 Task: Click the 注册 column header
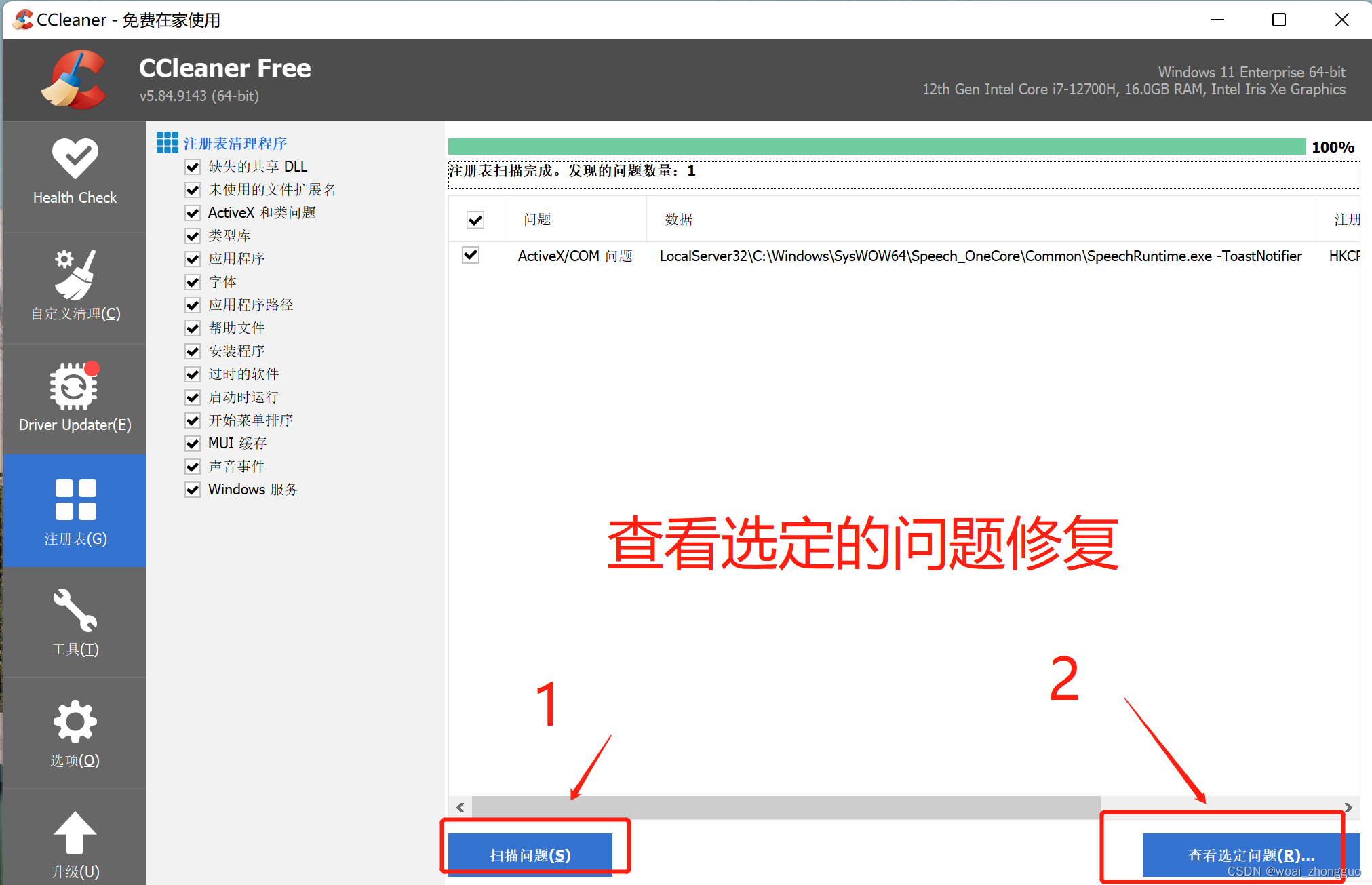(x=1339, y=219)
